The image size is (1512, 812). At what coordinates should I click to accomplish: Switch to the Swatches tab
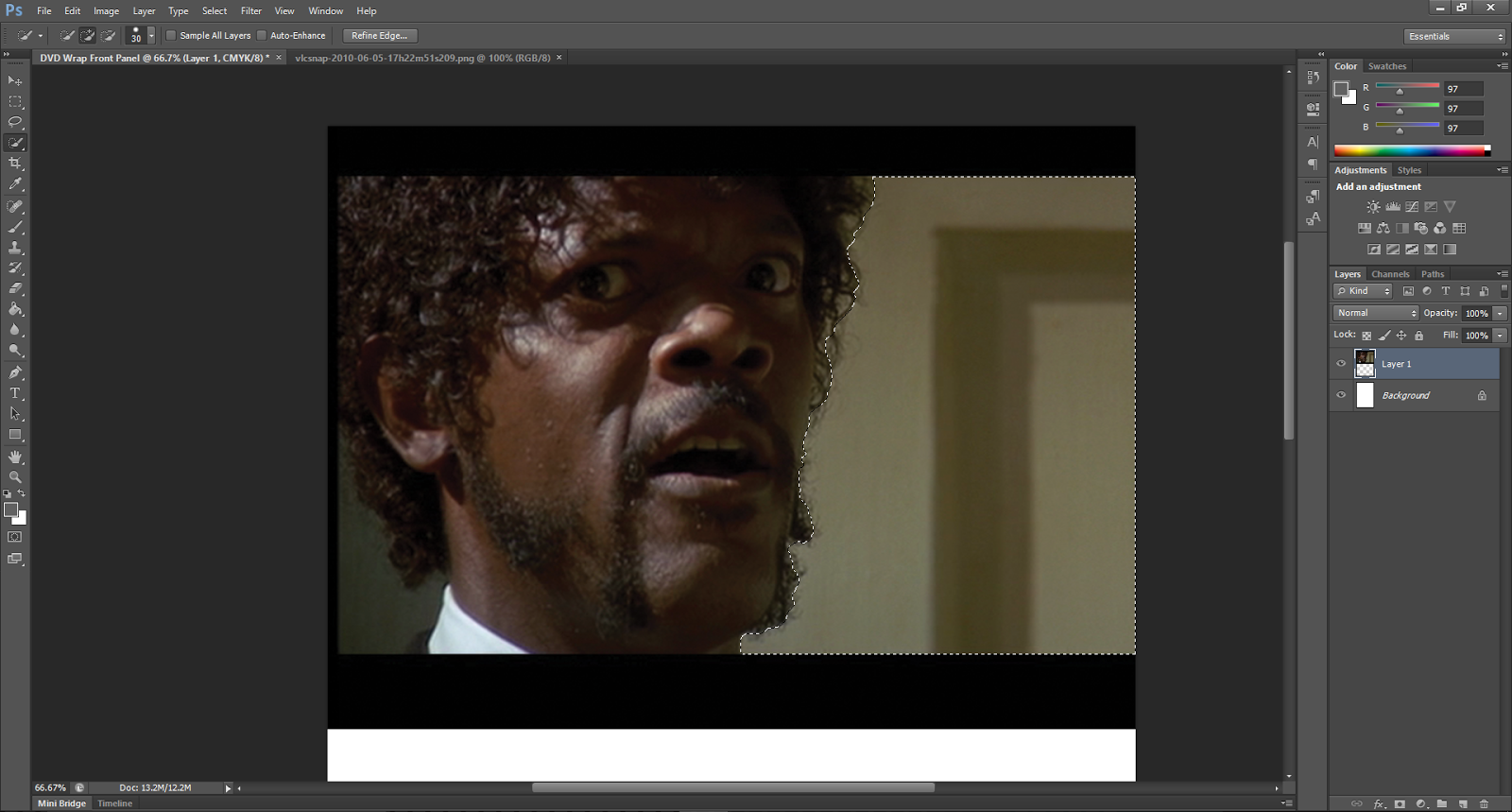1387,66
